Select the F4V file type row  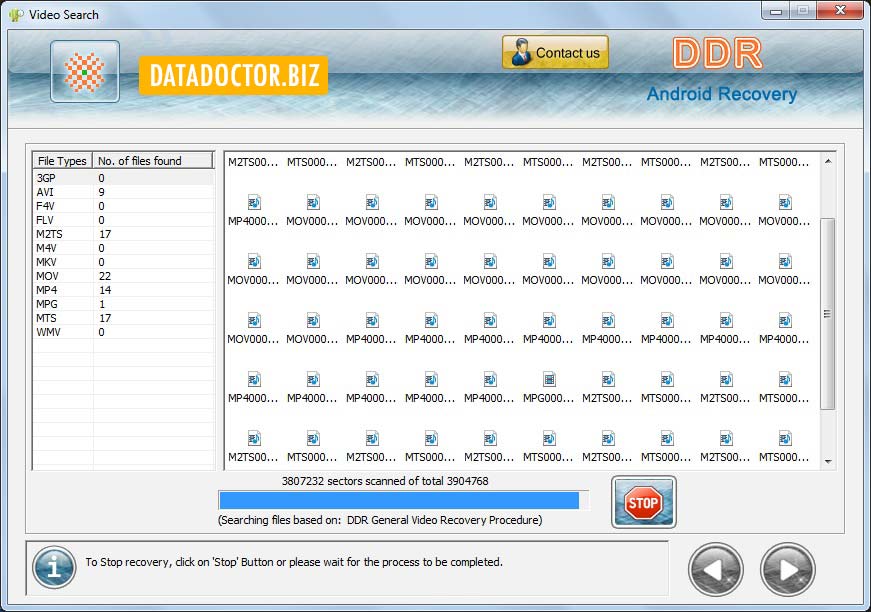pos(123,206)
